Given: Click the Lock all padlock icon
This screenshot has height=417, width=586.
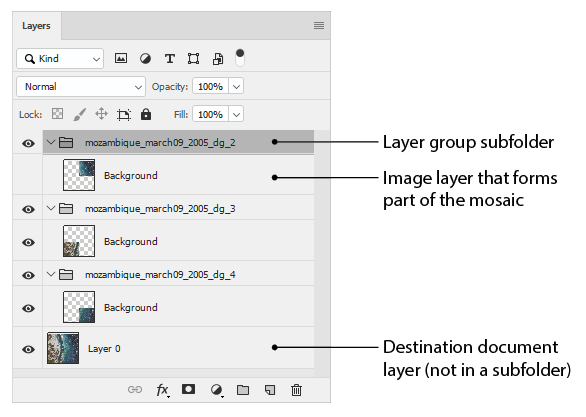Looking at the screenshot, I should [146, 114].
